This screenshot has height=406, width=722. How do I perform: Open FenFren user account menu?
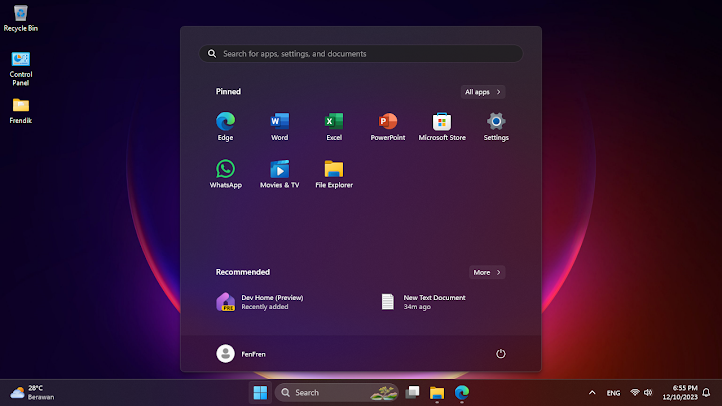coord(241,354)
